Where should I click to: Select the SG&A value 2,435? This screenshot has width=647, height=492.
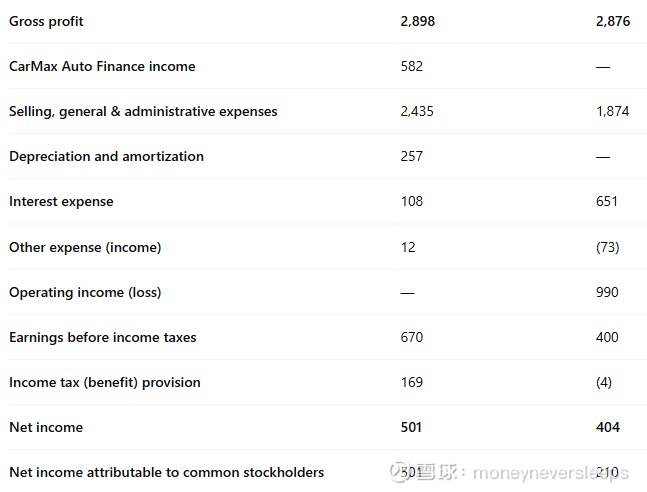click(416, 111)
